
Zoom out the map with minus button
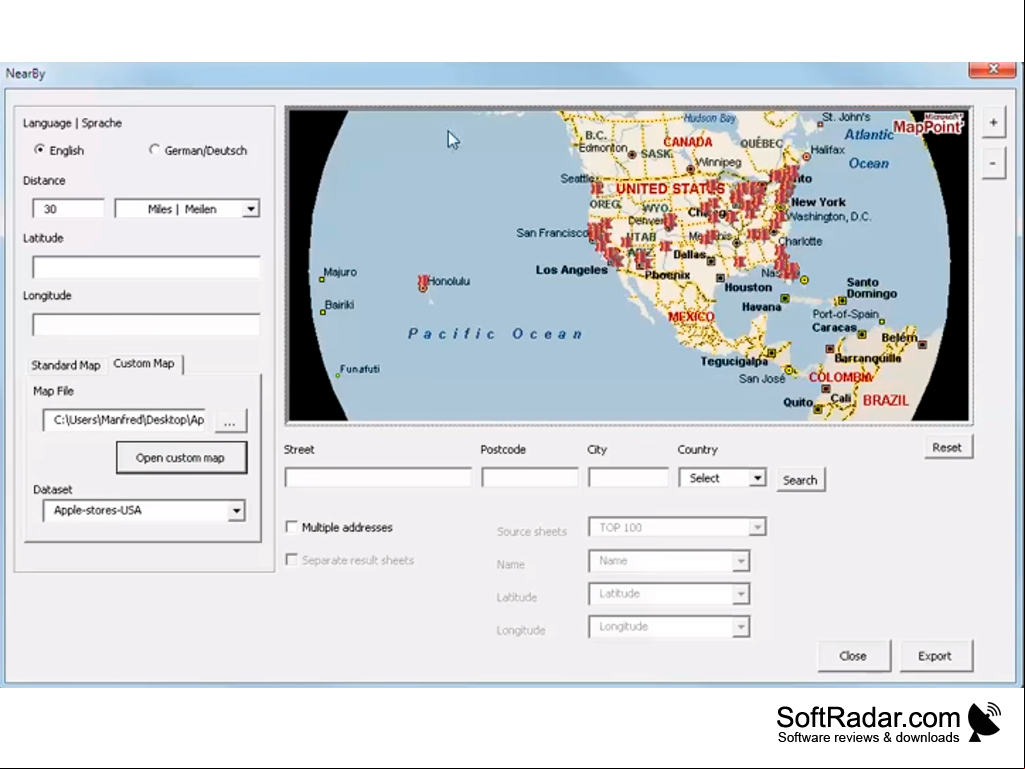(x=993, y=163)
